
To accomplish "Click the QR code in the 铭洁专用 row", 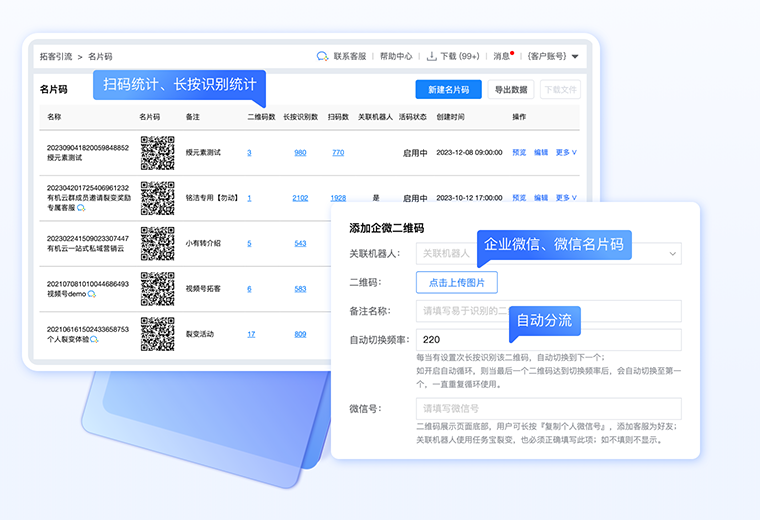I will tap(158, 198).
